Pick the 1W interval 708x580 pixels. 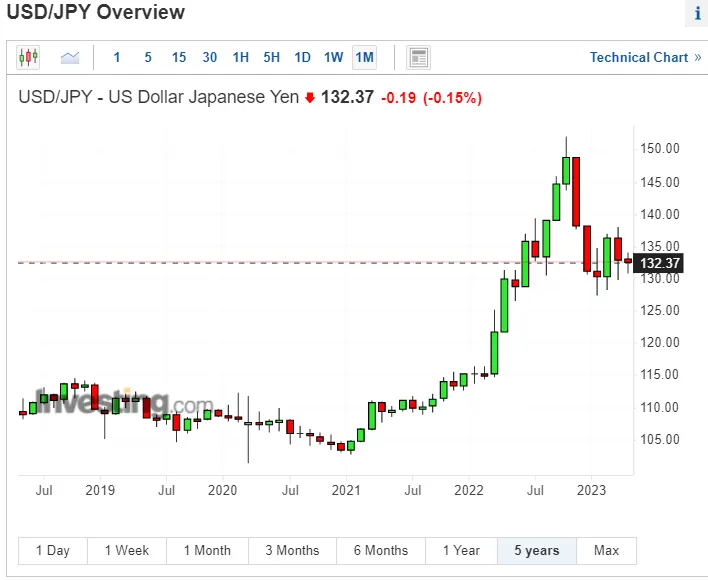(333, 57)
